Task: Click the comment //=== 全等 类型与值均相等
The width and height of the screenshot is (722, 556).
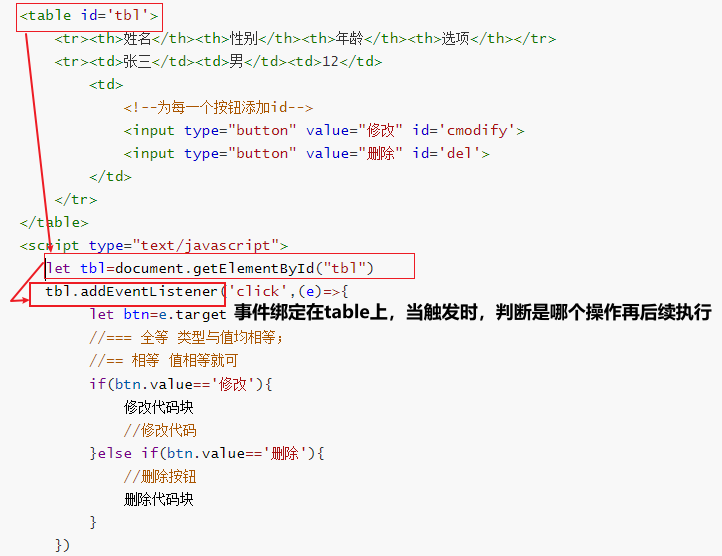Action: tap(186, 338)
